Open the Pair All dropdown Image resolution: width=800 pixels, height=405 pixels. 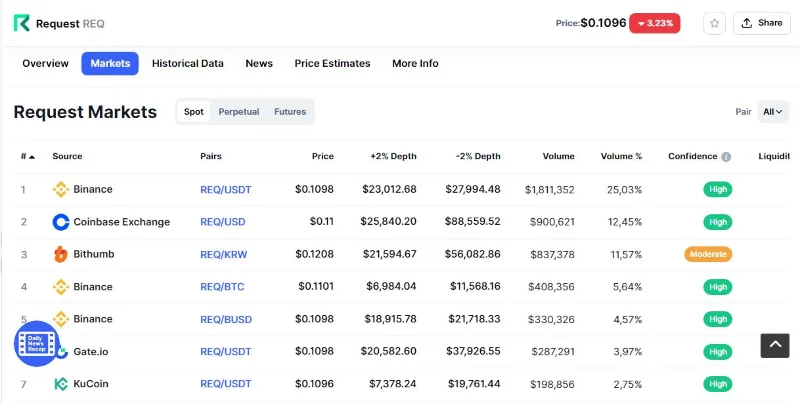(x=773, y=112)
